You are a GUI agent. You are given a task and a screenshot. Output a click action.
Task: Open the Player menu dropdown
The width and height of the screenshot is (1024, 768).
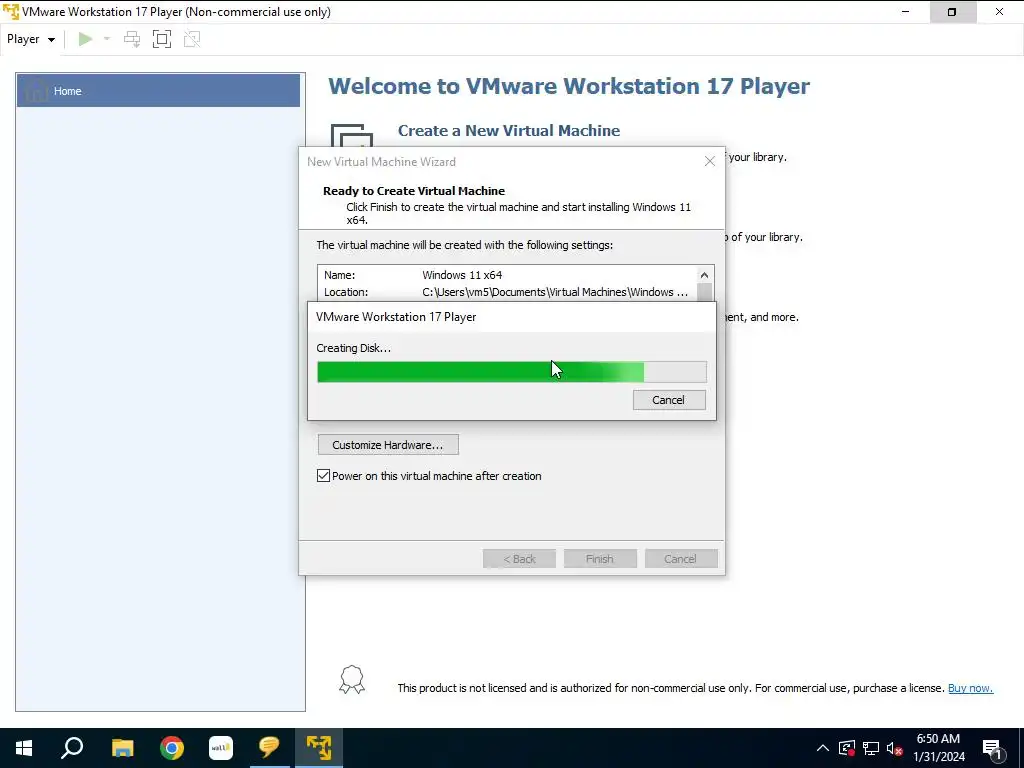[x=31, y=39]
